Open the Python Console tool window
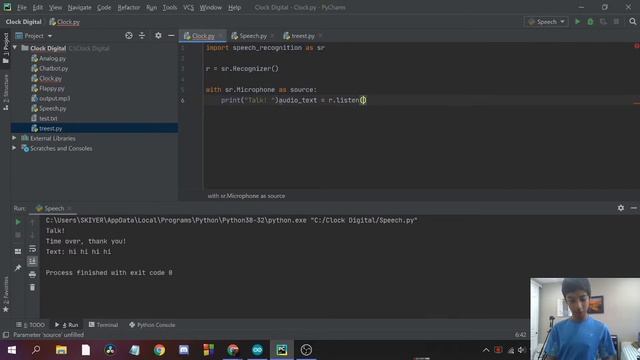Screen dimensions: 640x360 [152, 325]
